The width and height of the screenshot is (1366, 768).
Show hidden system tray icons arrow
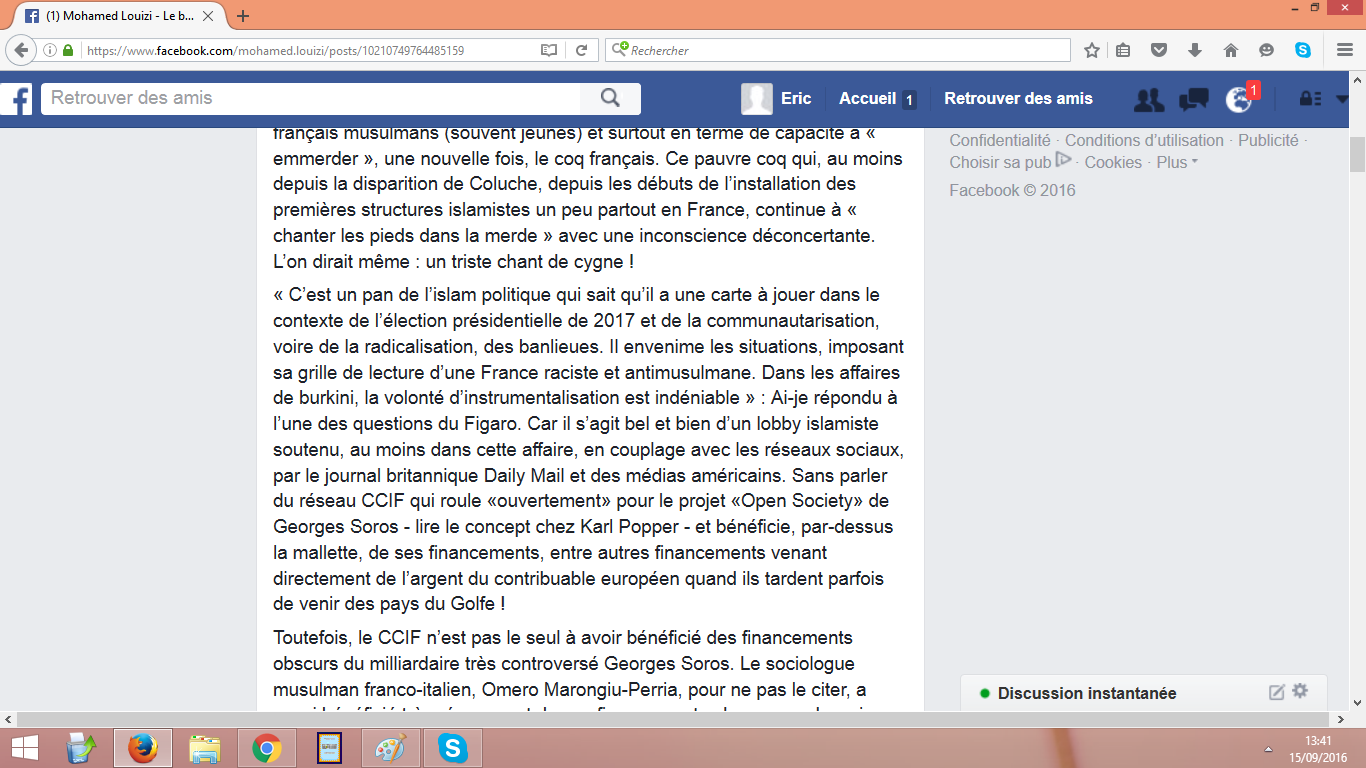pos(1268,749)
